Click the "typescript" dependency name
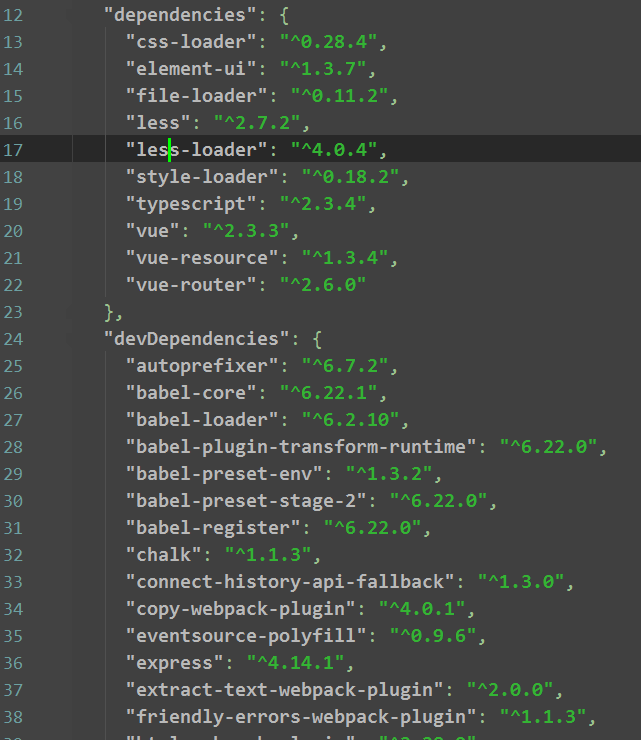 click(x=191, y=204)
